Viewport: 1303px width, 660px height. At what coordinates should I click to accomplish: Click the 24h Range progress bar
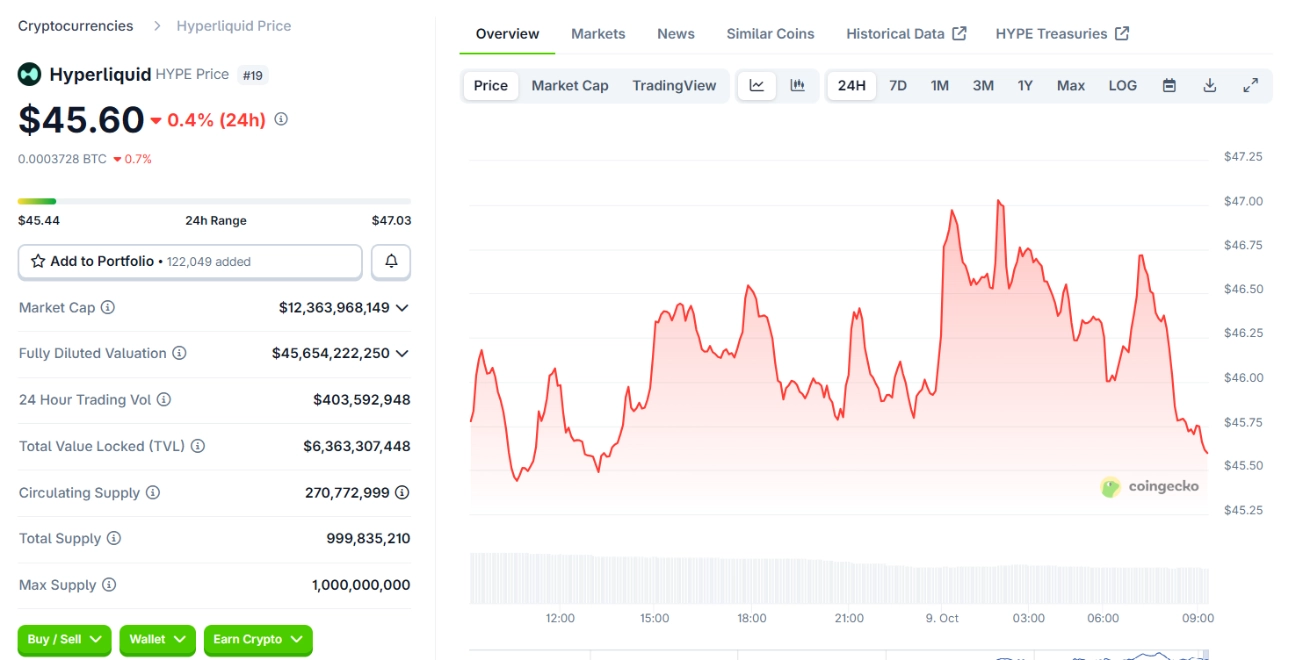pyautogui.click(x=214, y=202)
